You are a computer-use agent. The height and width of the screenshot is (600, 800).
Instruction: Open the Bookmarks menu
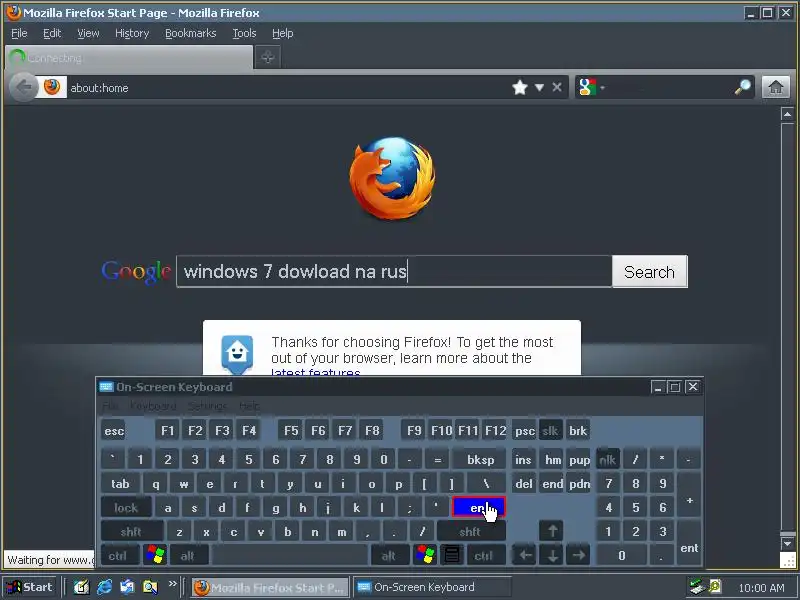click(190, 33)
